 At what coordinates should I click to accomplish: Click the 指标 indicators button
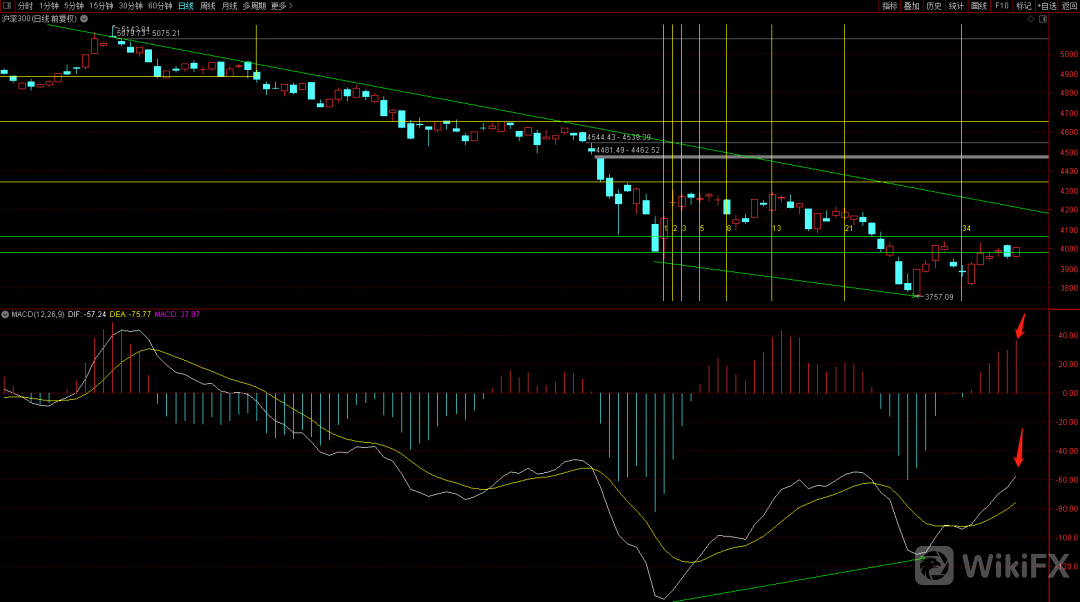[890, 6]
